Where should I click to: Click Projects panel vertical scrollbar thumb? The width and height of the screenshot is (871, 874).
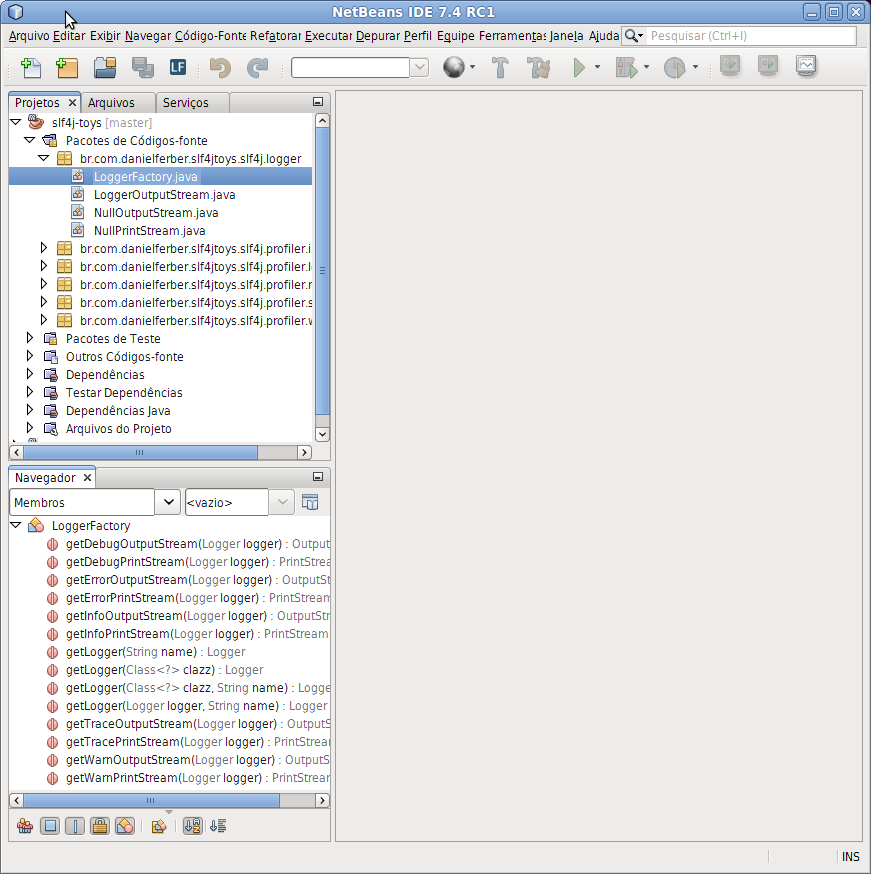point(322,271)
